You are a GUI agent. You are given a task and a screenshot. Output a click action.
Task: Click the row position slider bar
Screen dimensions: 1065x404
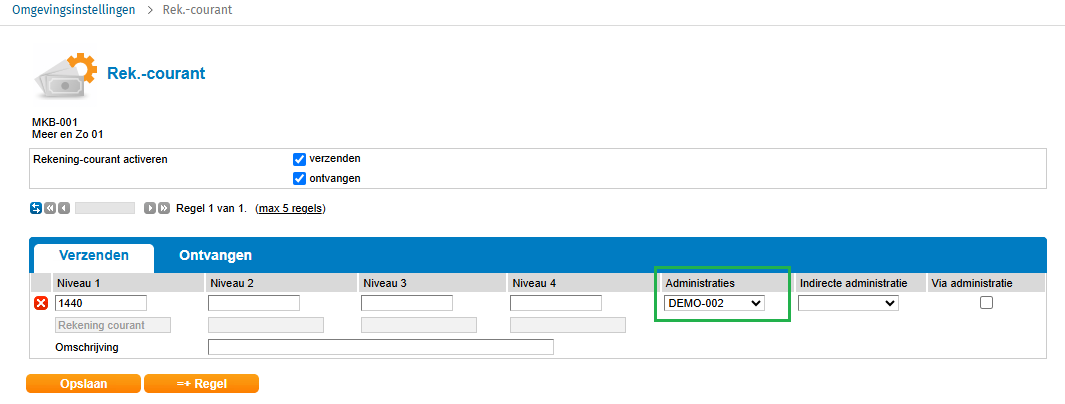click(105, 208)
